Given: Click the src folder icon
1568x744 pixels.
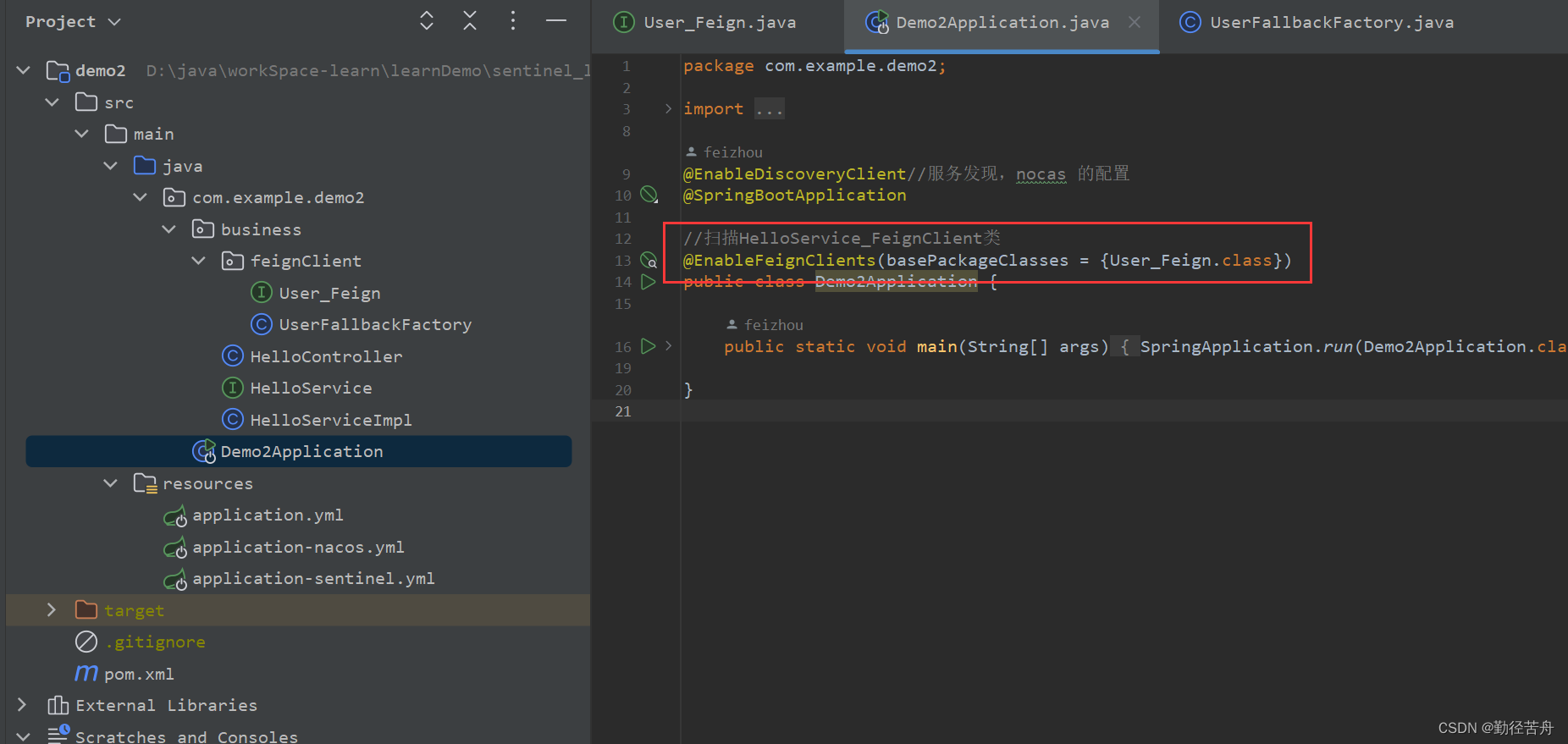Looking at the screenshot, I should pyautogui.click(x=86, y=102).
